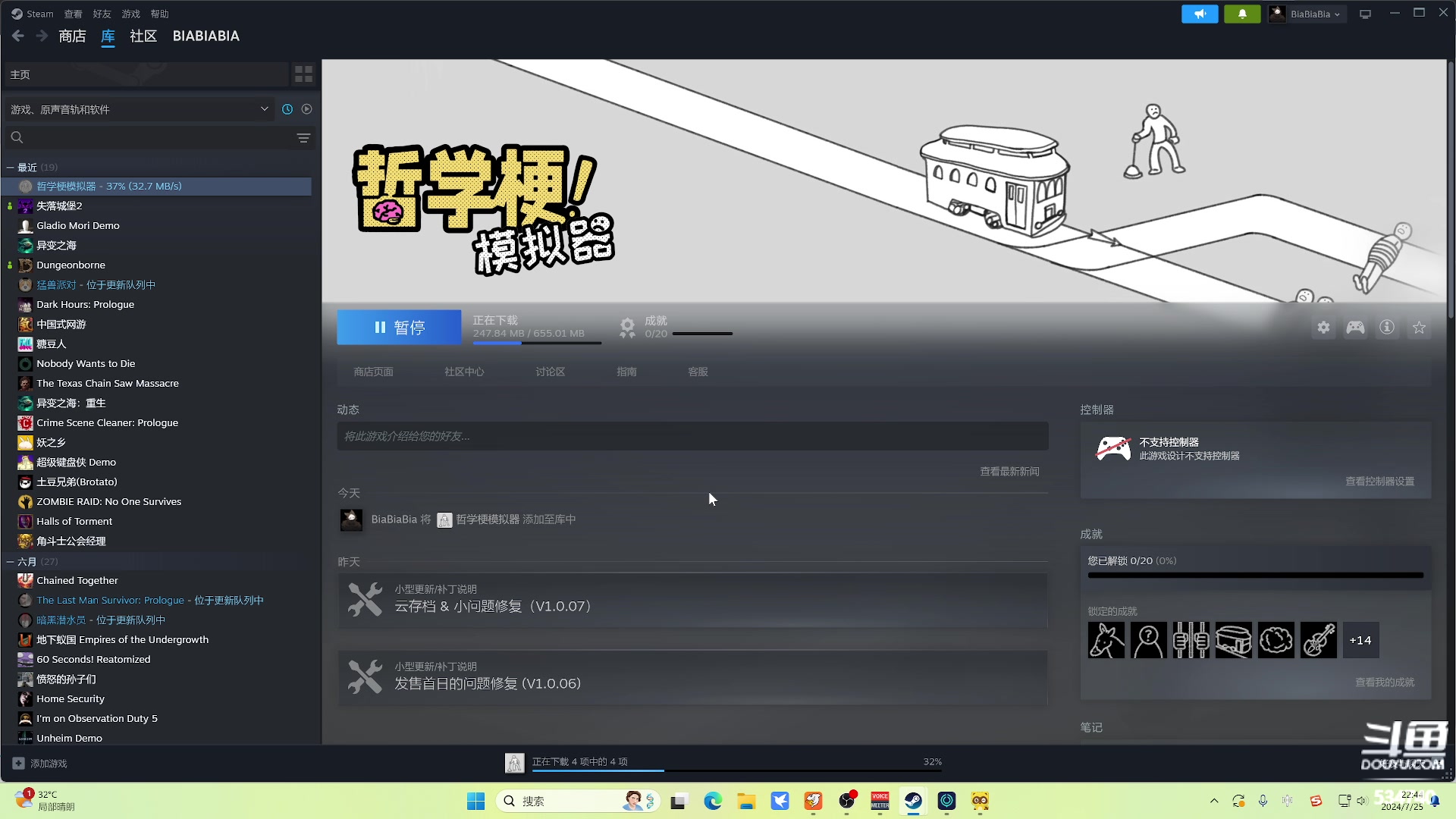Select the 社区中心 community tab
The image size is (1456, 819).
pos(465,372)
